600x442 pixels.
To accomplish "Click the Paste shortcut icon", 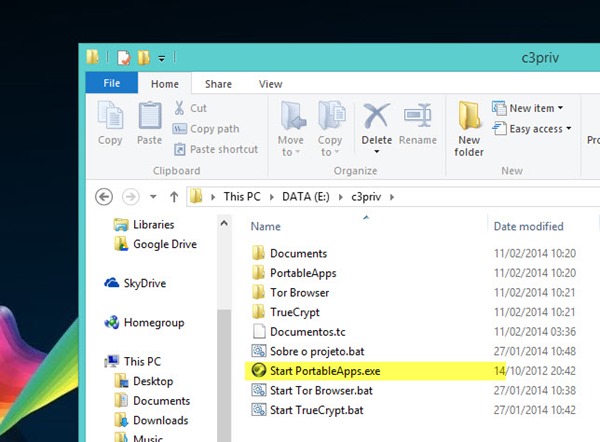I will click(179, 149).
